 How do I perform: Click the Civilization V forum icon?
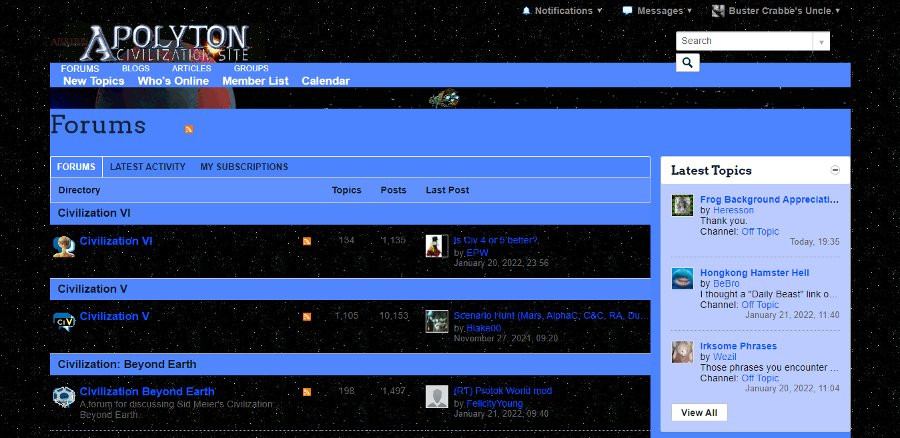tap(64, 322)
